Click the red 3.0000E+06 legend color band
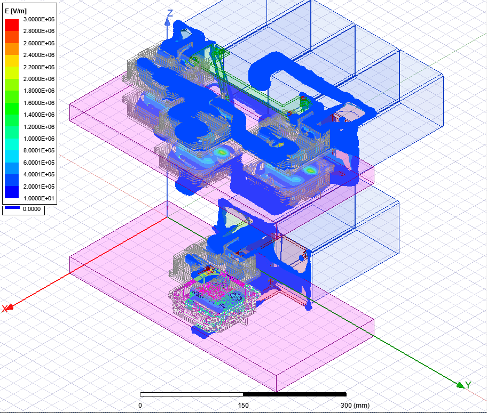 [12, 24]
